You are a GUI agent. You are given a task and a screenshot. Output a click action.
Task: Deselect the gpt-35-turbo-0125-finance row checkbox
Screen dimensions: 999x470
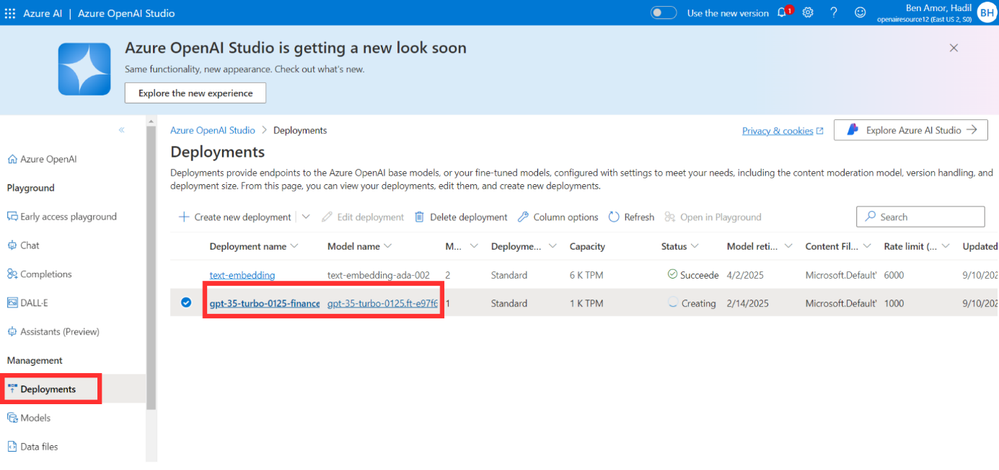(186, 303)
